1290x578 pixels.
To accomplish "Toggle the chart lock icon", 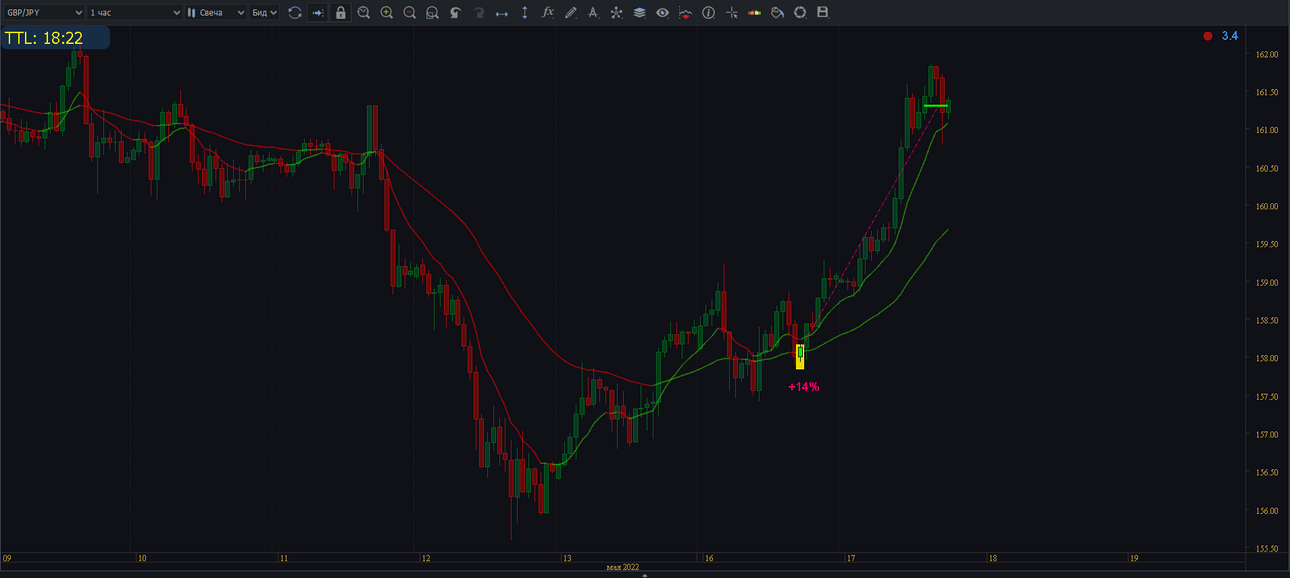I will click(341, 13).
